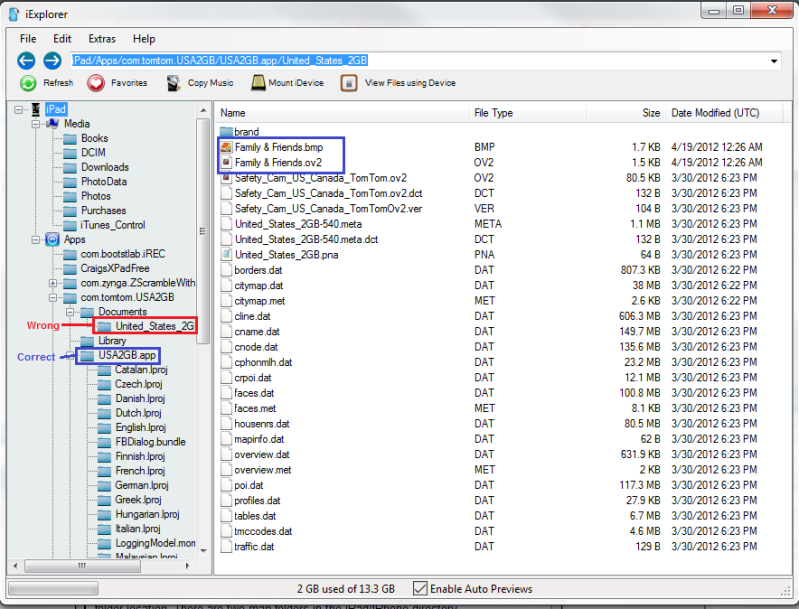The height and width of the screenshot is (609, 799).
Task: Open the Help menu
Action: tap(144, 39)
